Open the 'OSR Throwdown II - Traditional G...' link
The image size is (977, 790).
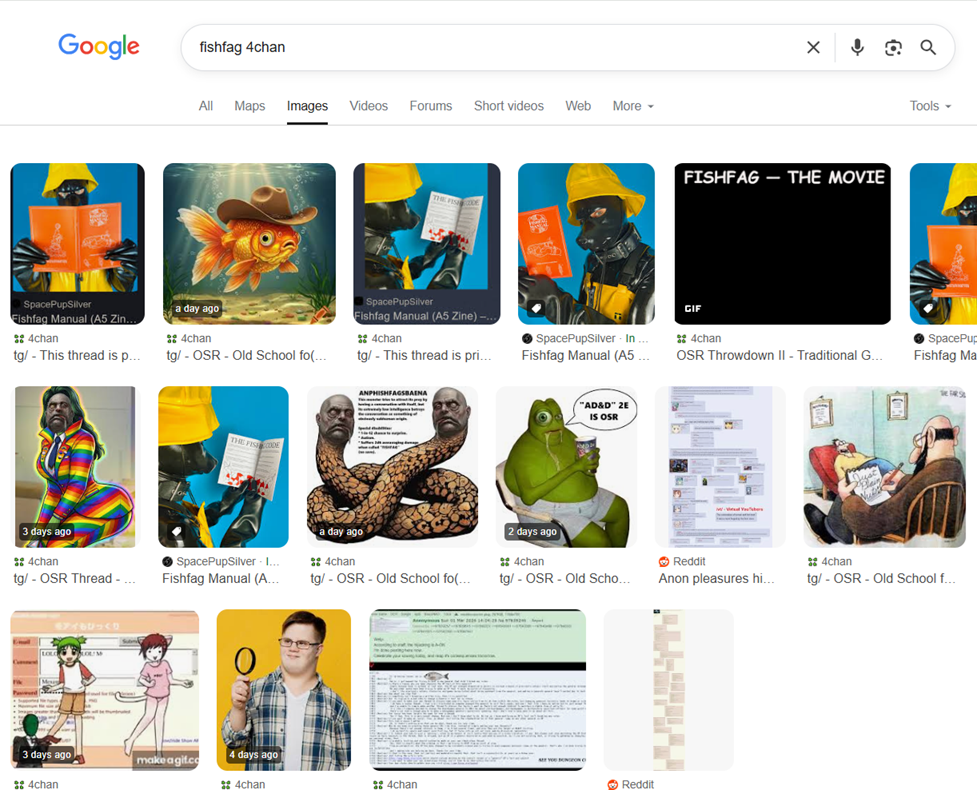[x=779, y=355]
